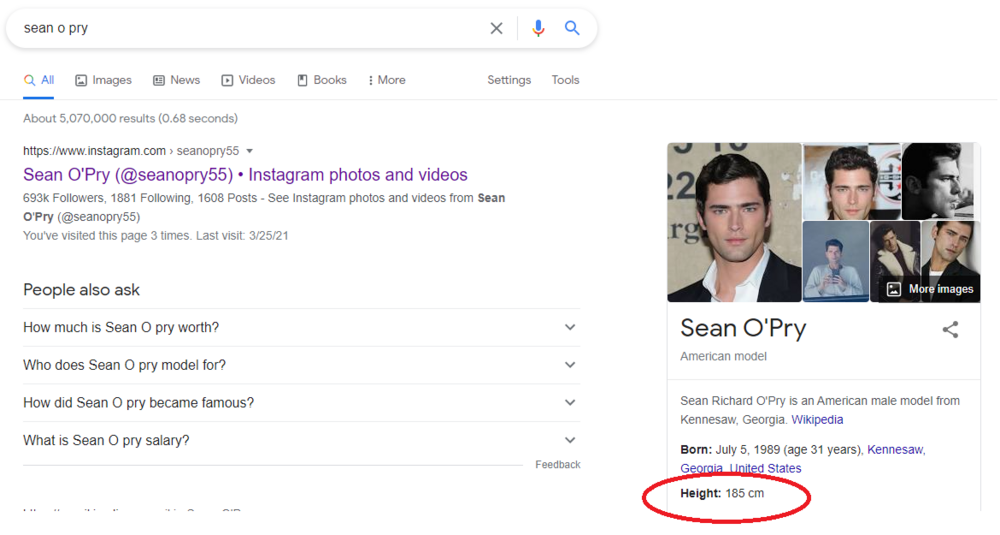Expand 'Who does Sean O pry model for?'
This screenshot has height=535, width=1000.
tap(301, 365)
